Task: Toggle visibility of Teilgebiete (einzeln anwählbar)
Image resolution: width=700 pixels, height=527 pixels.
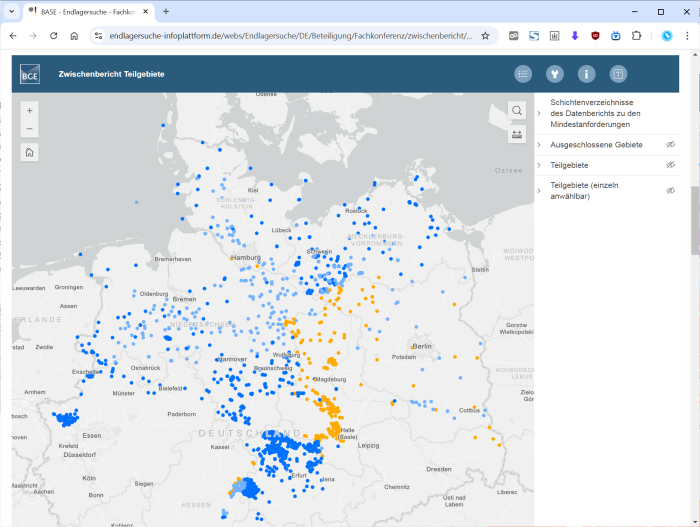Action: pyautogui.click(x=671, y=190)
